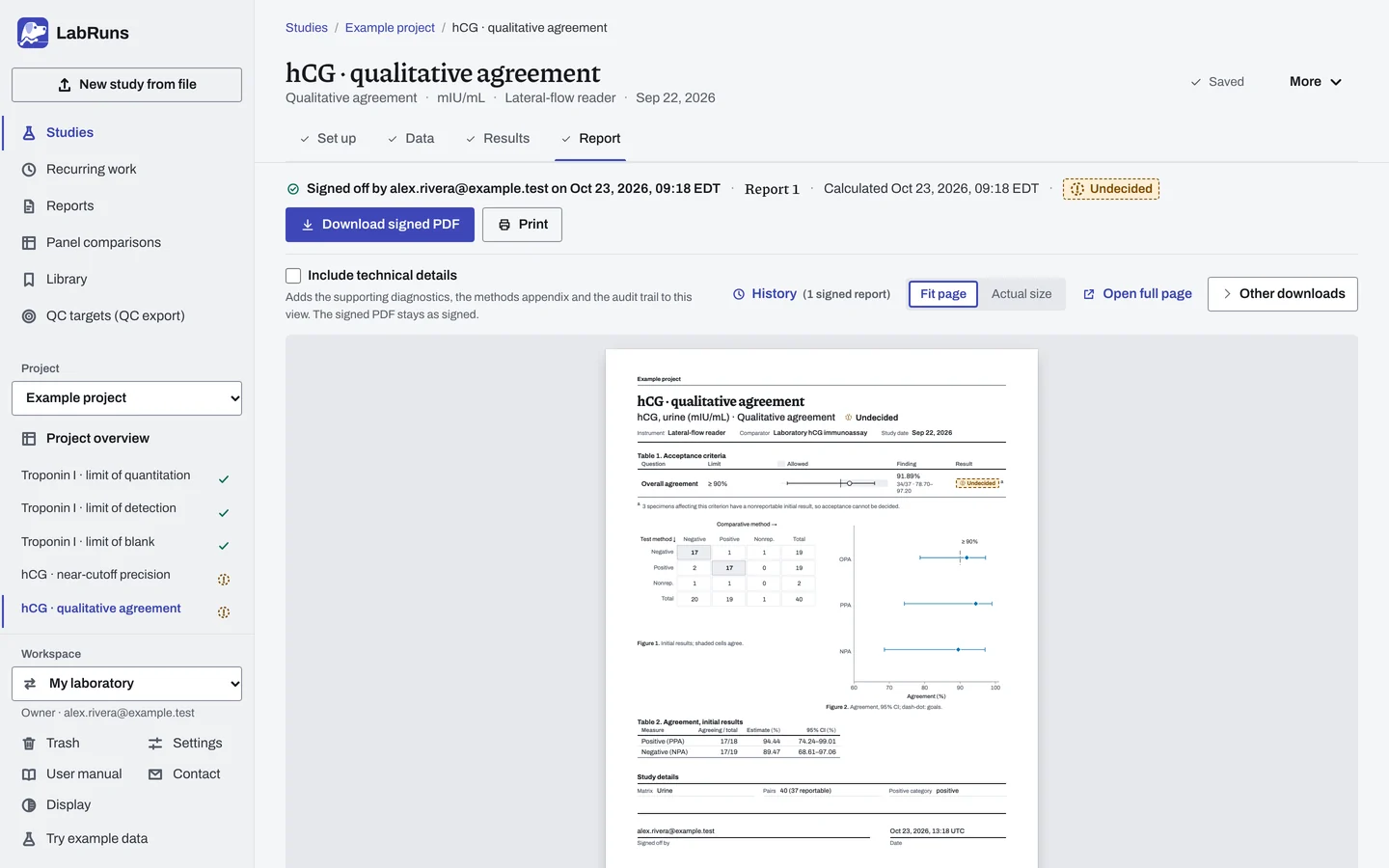Open the More menu
Screen dimensions: 1389x868
[x=1316, y=82]
